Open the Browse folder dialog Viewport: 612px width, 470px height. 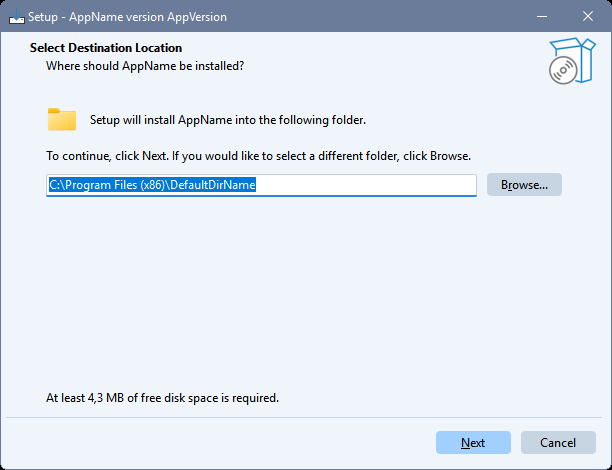[524, 185]
